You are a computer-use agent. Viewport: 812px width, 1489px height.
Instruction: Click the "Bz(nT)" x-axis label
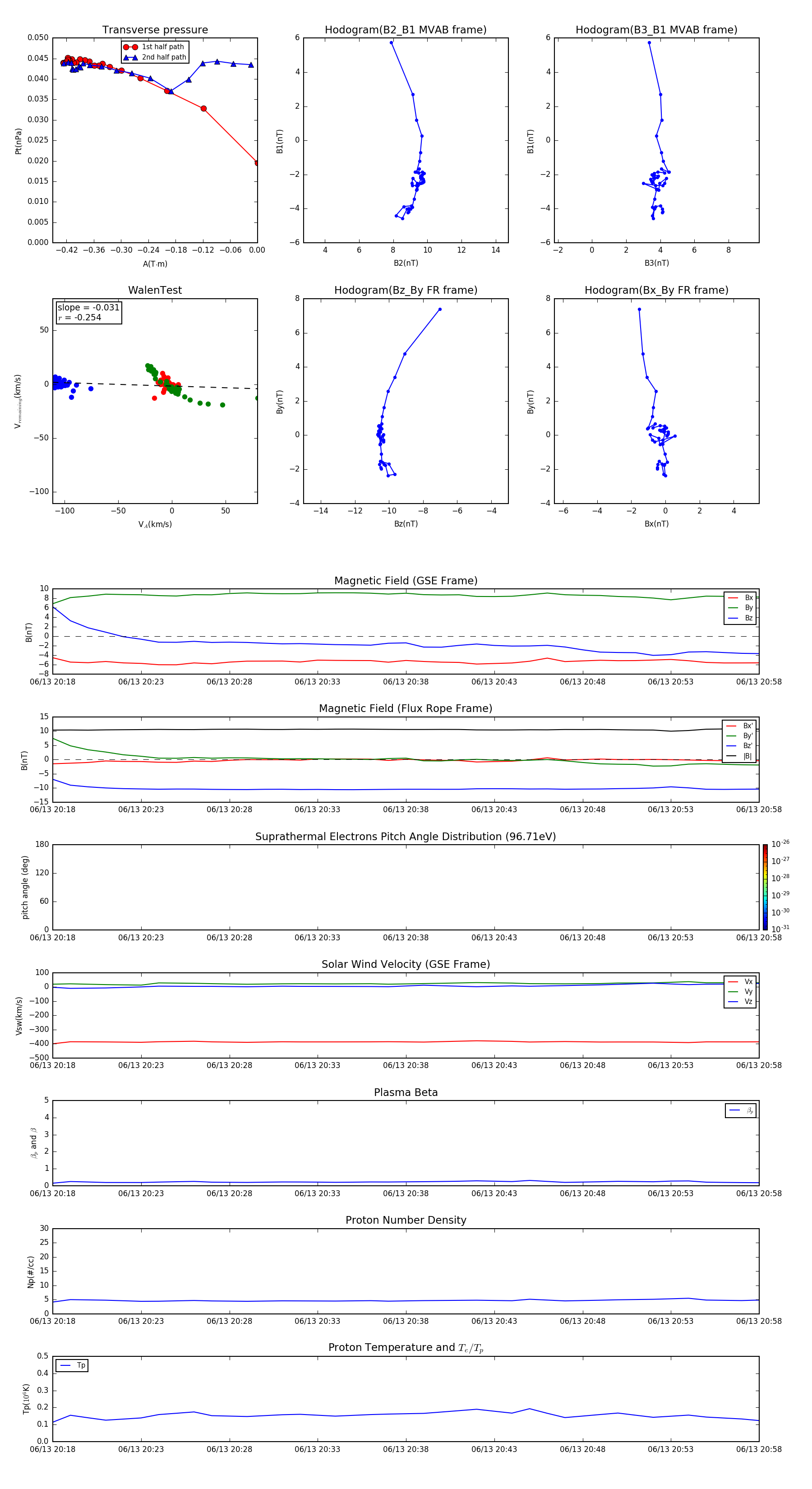406,524
